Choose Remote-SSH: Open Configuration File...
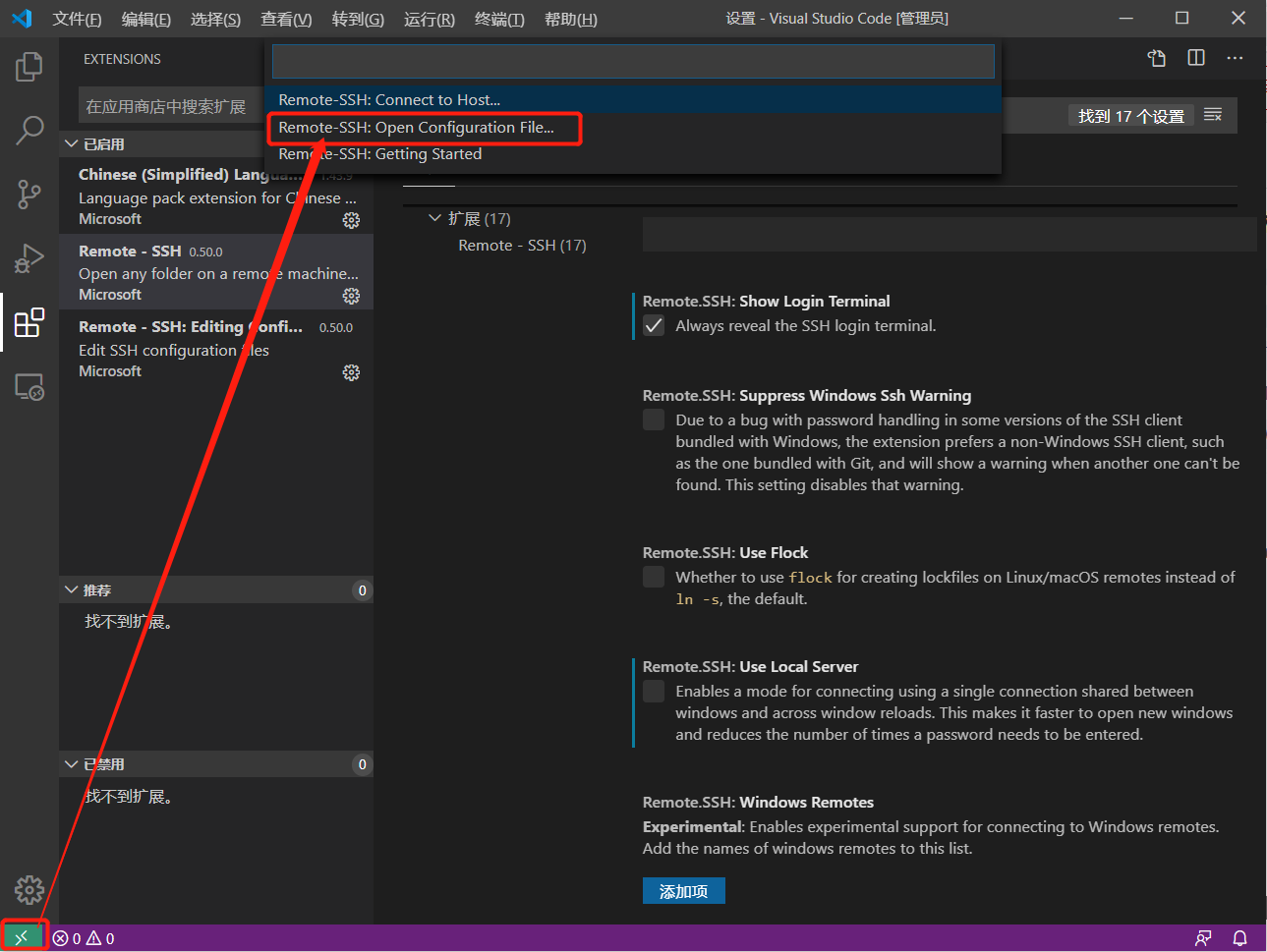This screenshot has width=1267, height=952. [x=633, y=128]
